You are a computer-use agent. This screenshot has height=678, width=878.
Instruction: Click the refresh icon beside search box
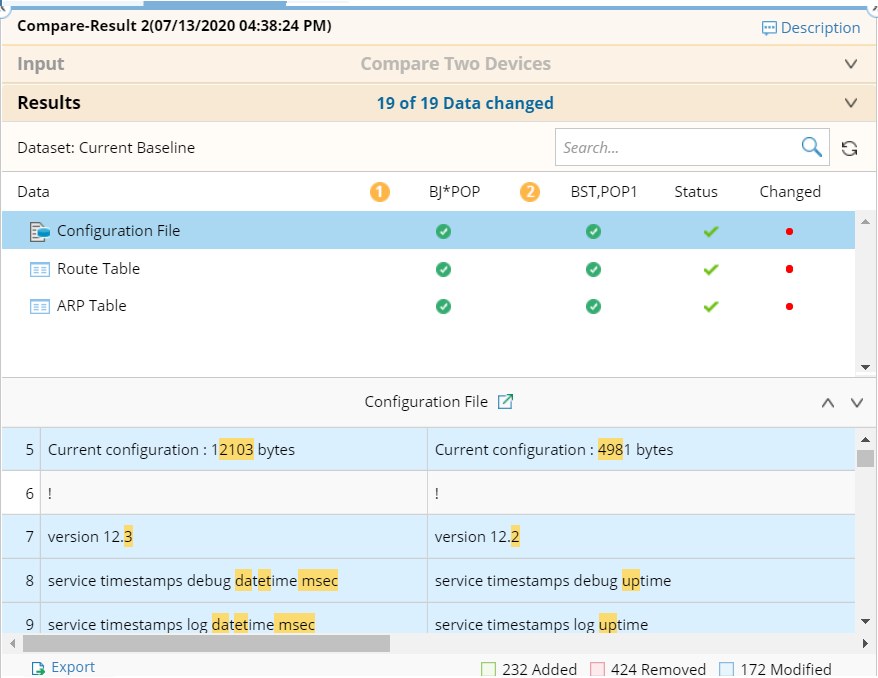point(849,148)
